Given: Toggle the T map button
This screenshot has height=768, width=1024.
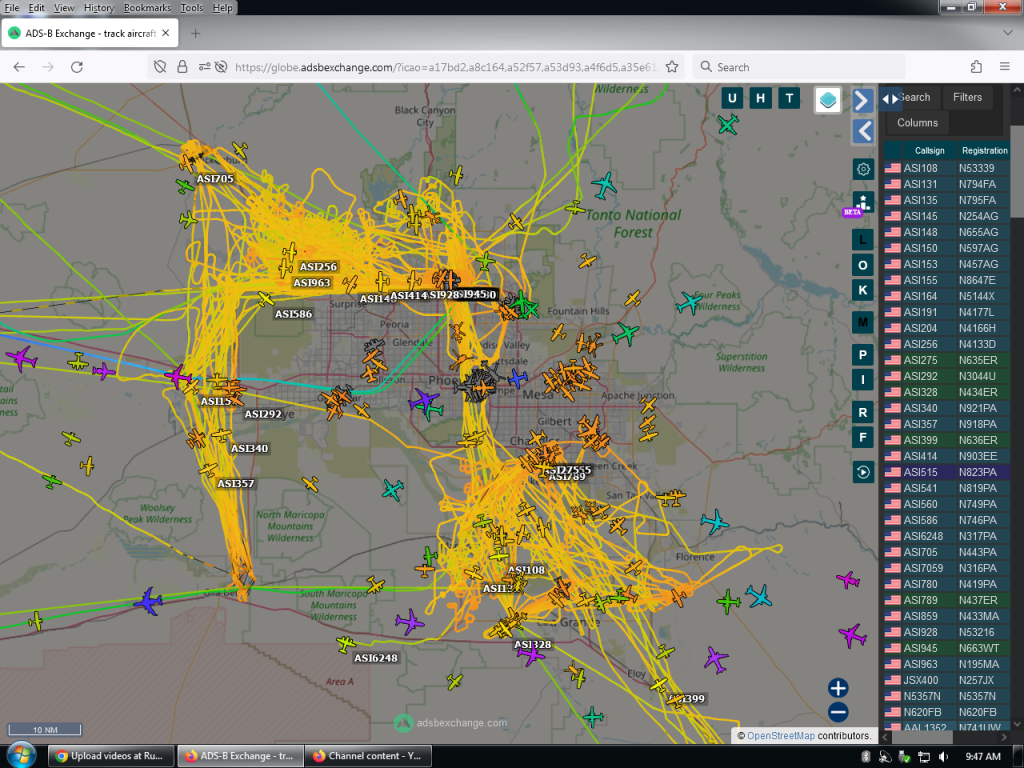Looking at the screenshot, I should pyautogui.click(x=789, y=99).
